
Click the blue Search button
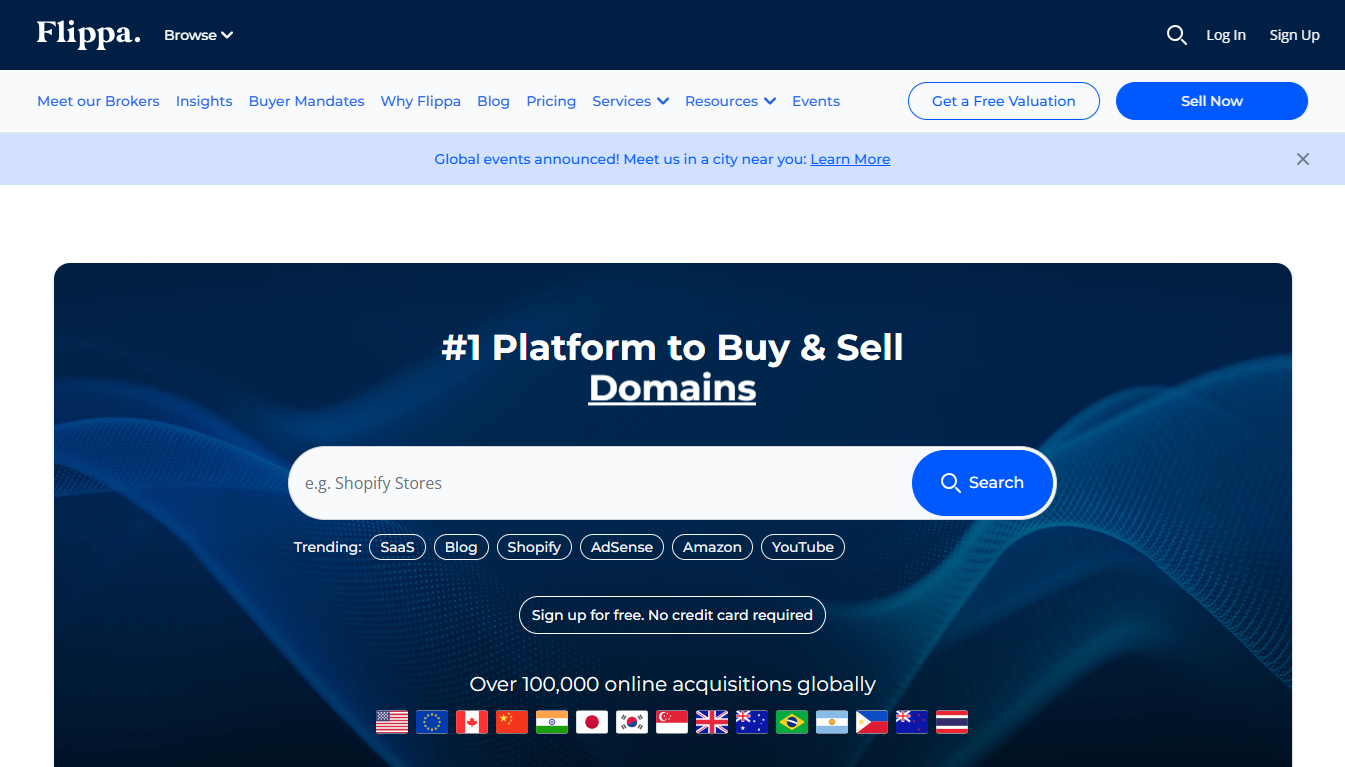pos(982,483)
